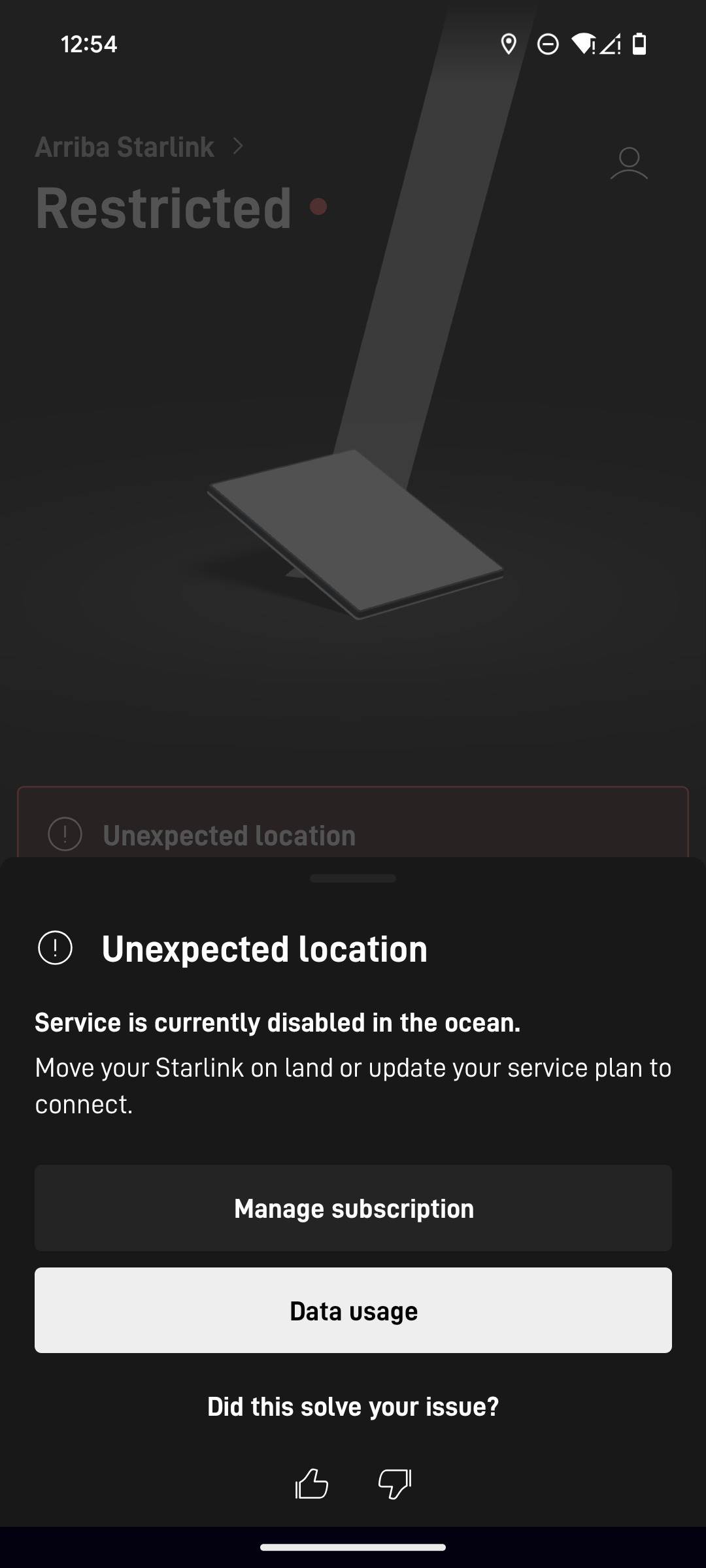Tap the thumbs down feedback icon

click(x=395, y=1484)
